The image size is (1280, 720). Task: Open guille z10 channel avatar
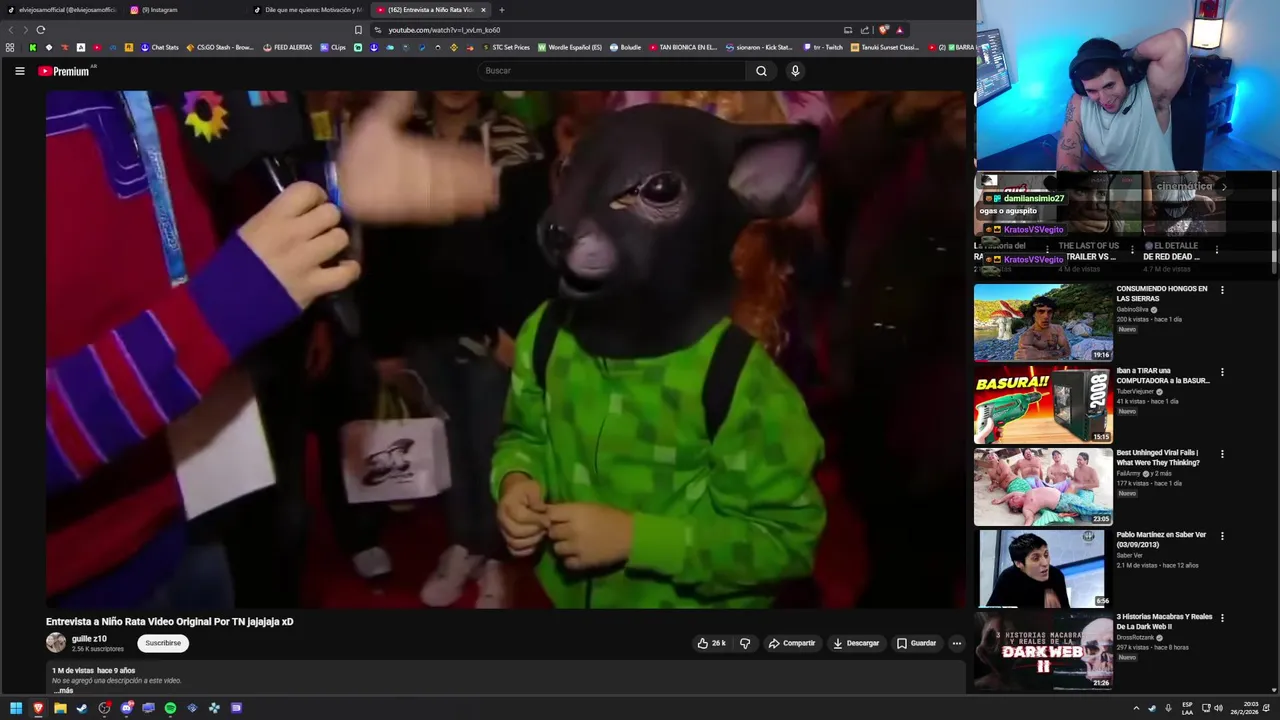tap(56, 643)
